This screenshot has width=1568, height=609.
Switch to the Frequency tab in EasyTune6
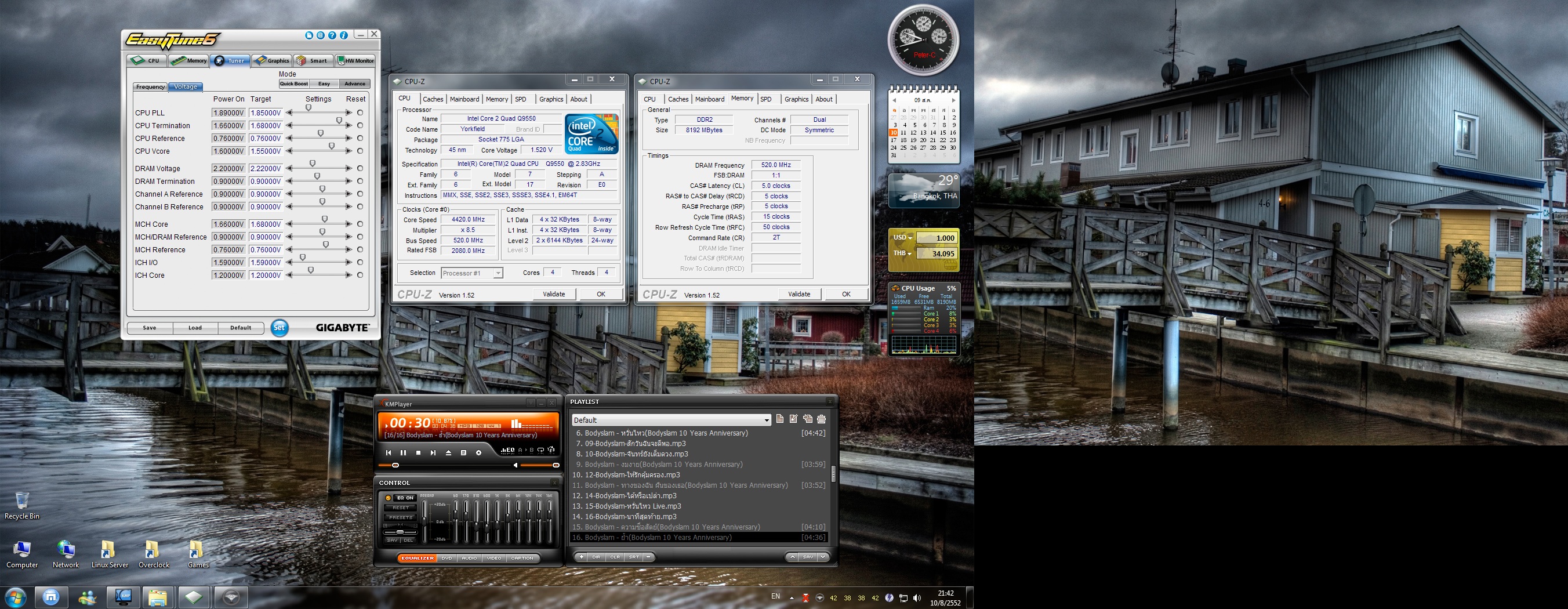150,86
